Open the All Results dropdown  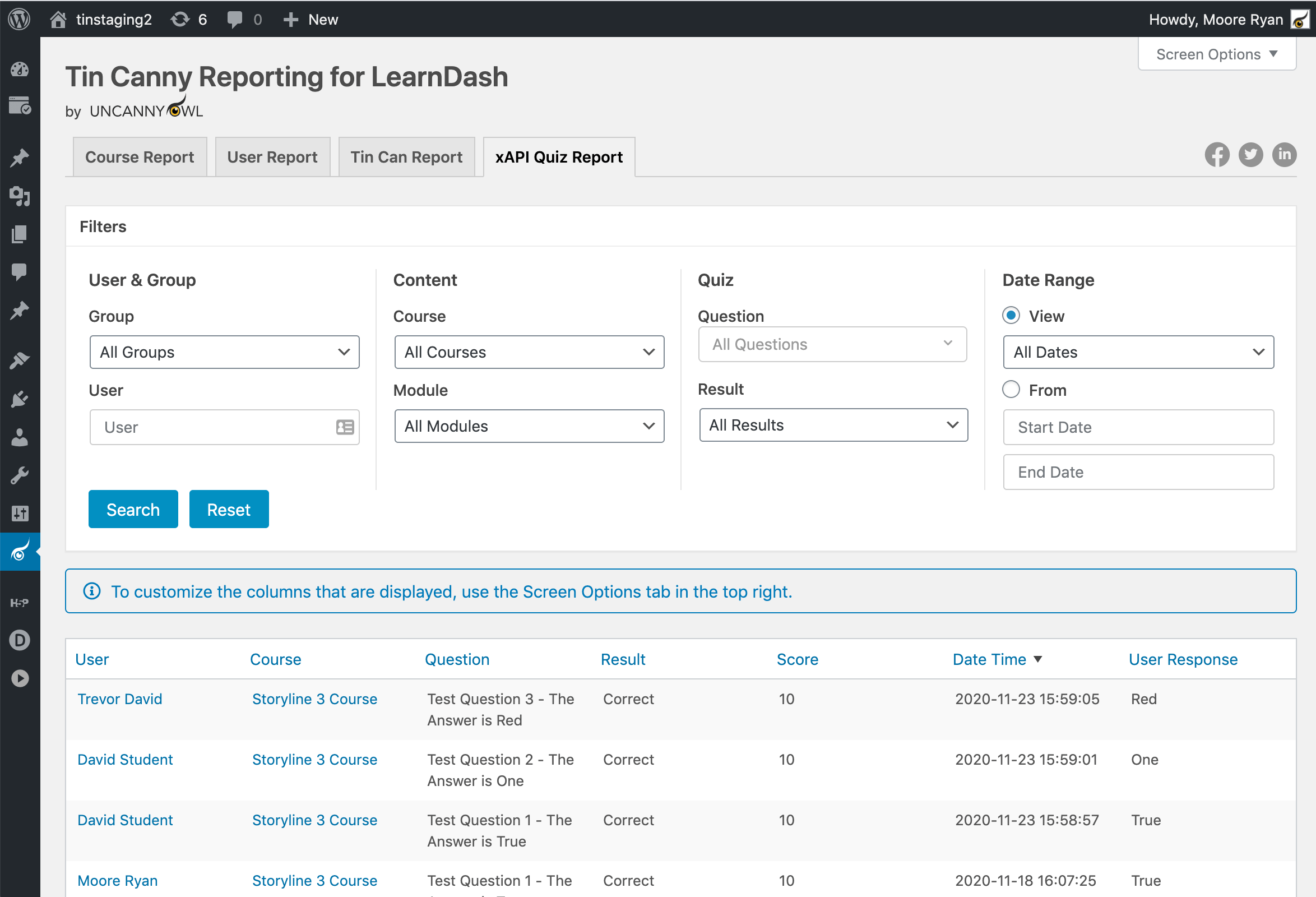click(833, 425)
